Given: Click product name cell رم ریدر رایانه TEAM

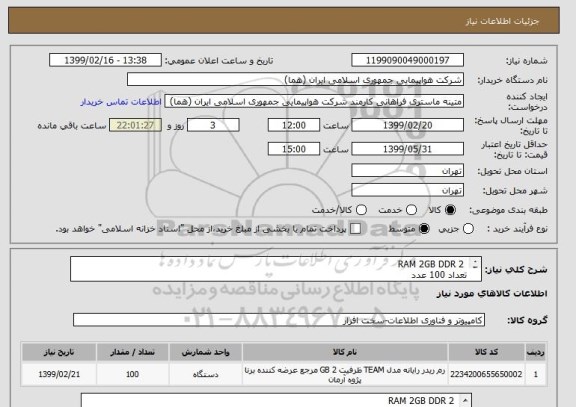Looking at the screenshot, I should coord(345,374).
